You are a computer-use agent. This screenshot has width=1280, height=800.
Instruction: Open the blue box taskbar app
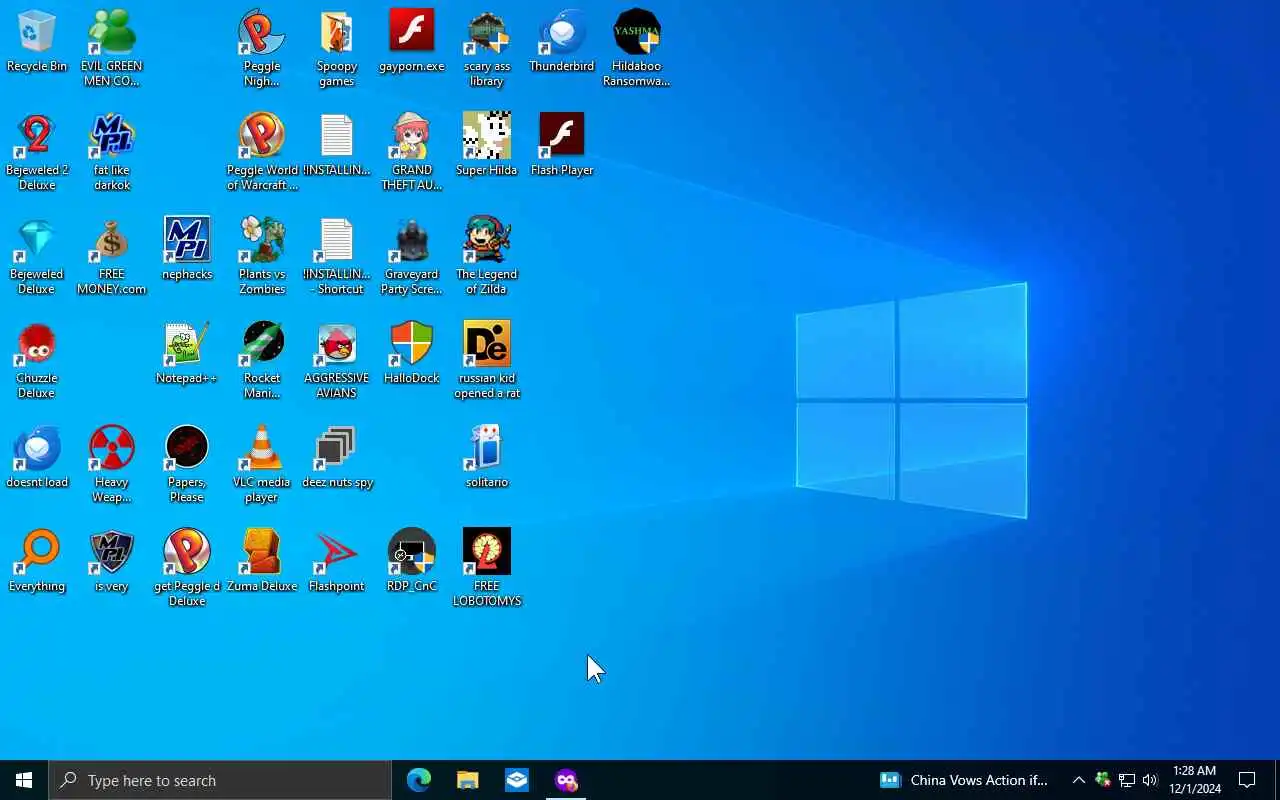click(517, 780)
